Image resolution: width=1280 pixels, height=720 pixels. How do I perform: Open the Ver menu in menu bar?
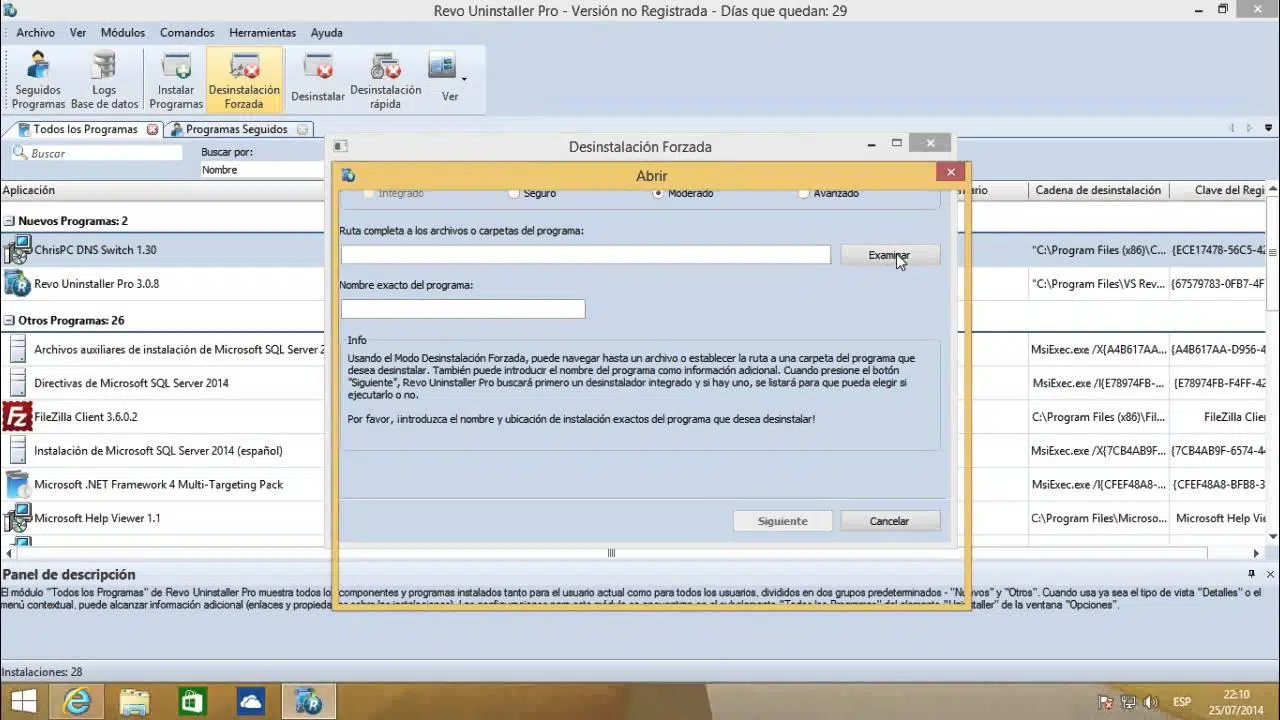(x=77, y=33)
